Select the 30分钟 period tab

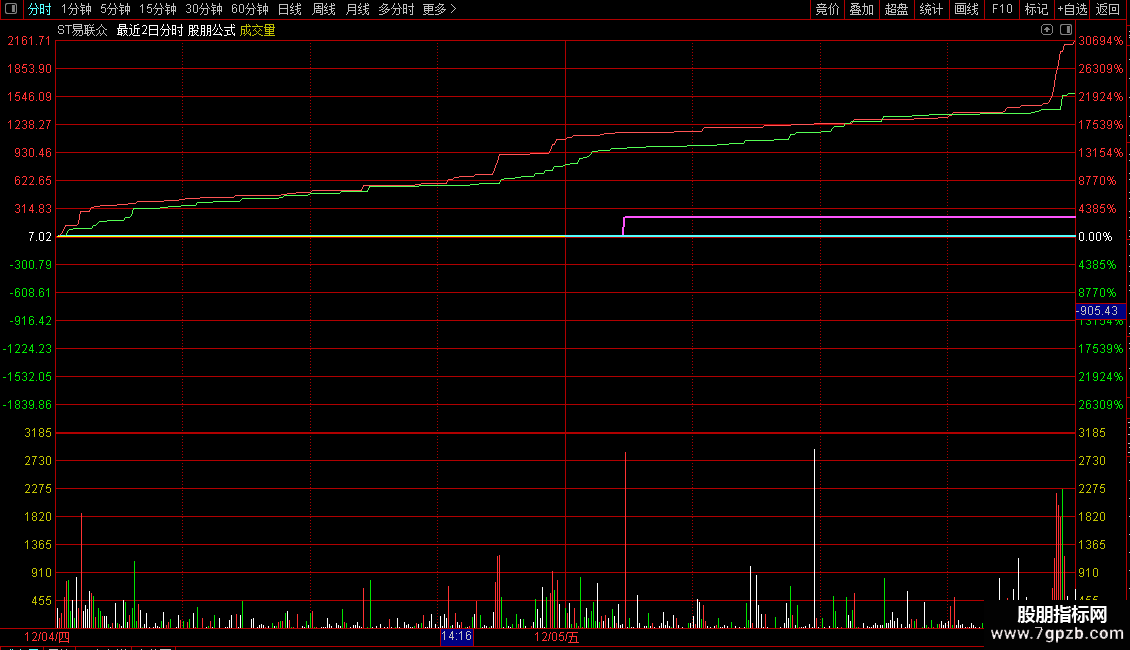pyautogui.click(x=203, y=9)
